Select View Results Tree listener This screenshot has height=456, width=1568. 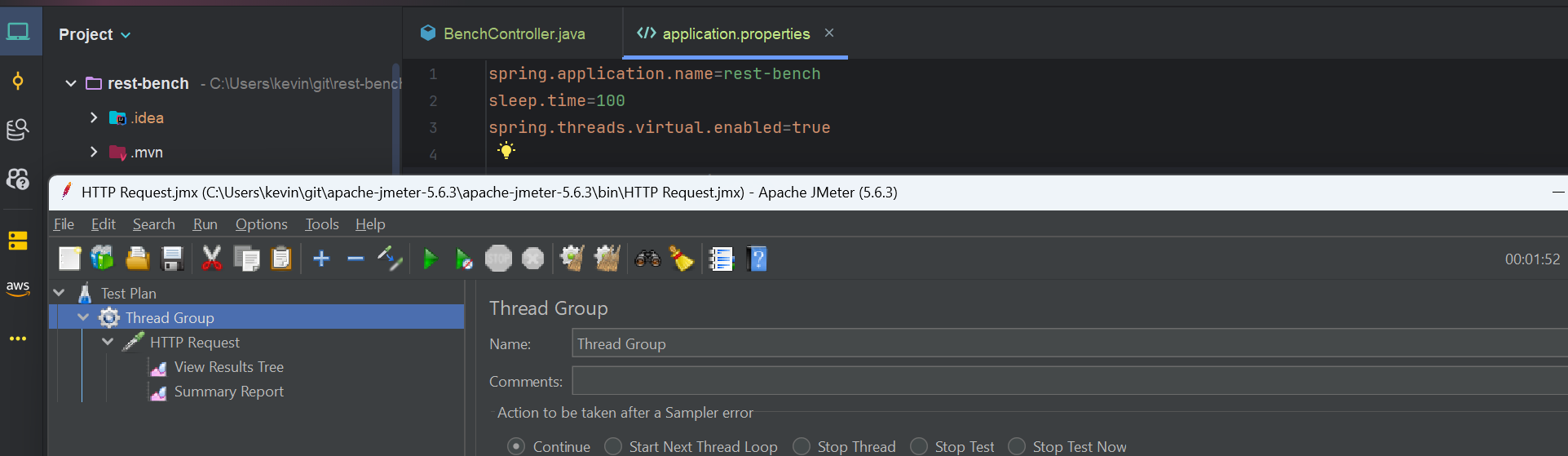point(228,367)
